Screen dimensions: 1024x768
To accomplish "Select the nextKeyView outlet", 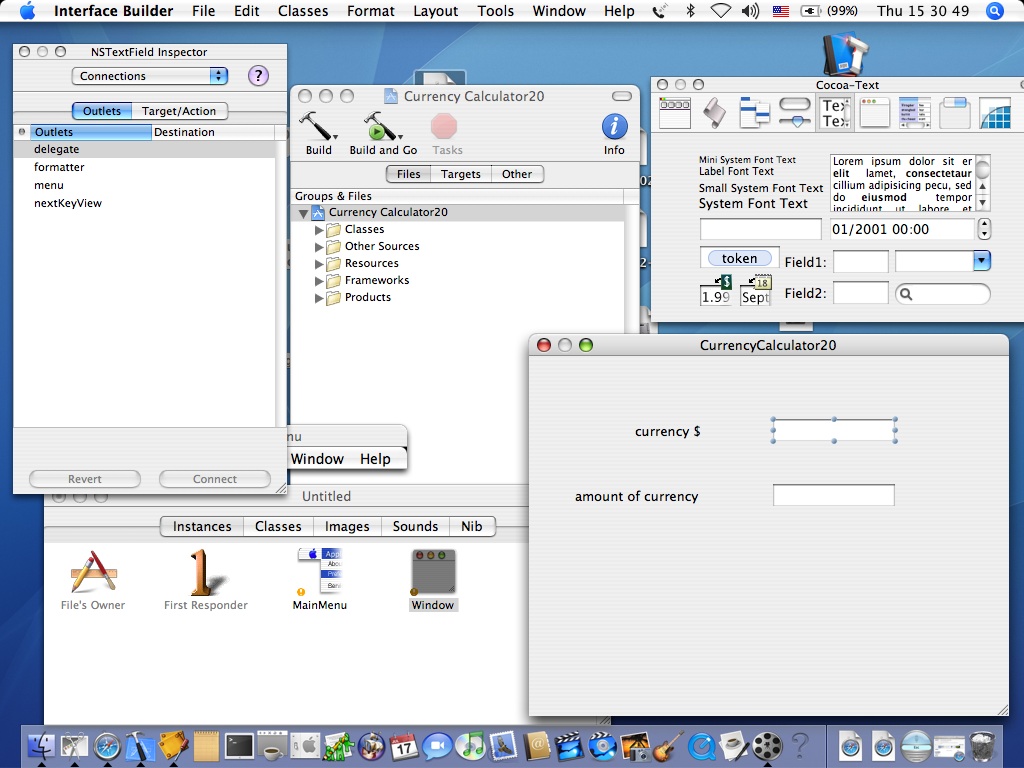I will 144,203.
